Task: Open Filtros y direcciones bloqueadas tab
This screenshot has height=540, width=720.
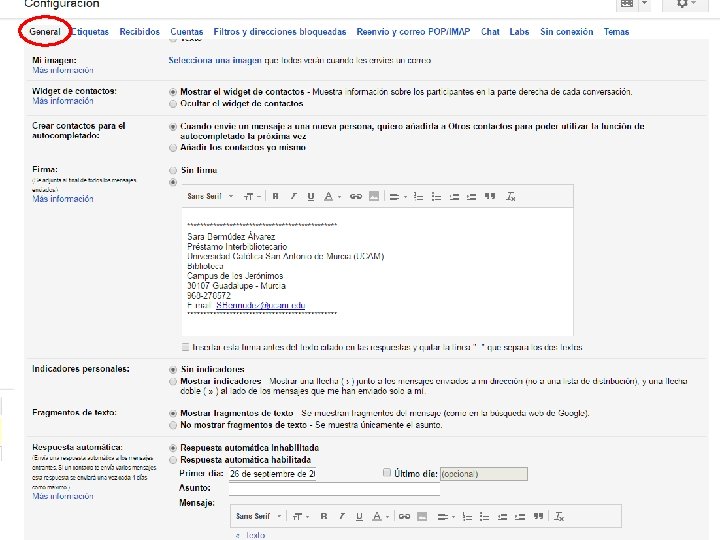Action: coord(280,32)
